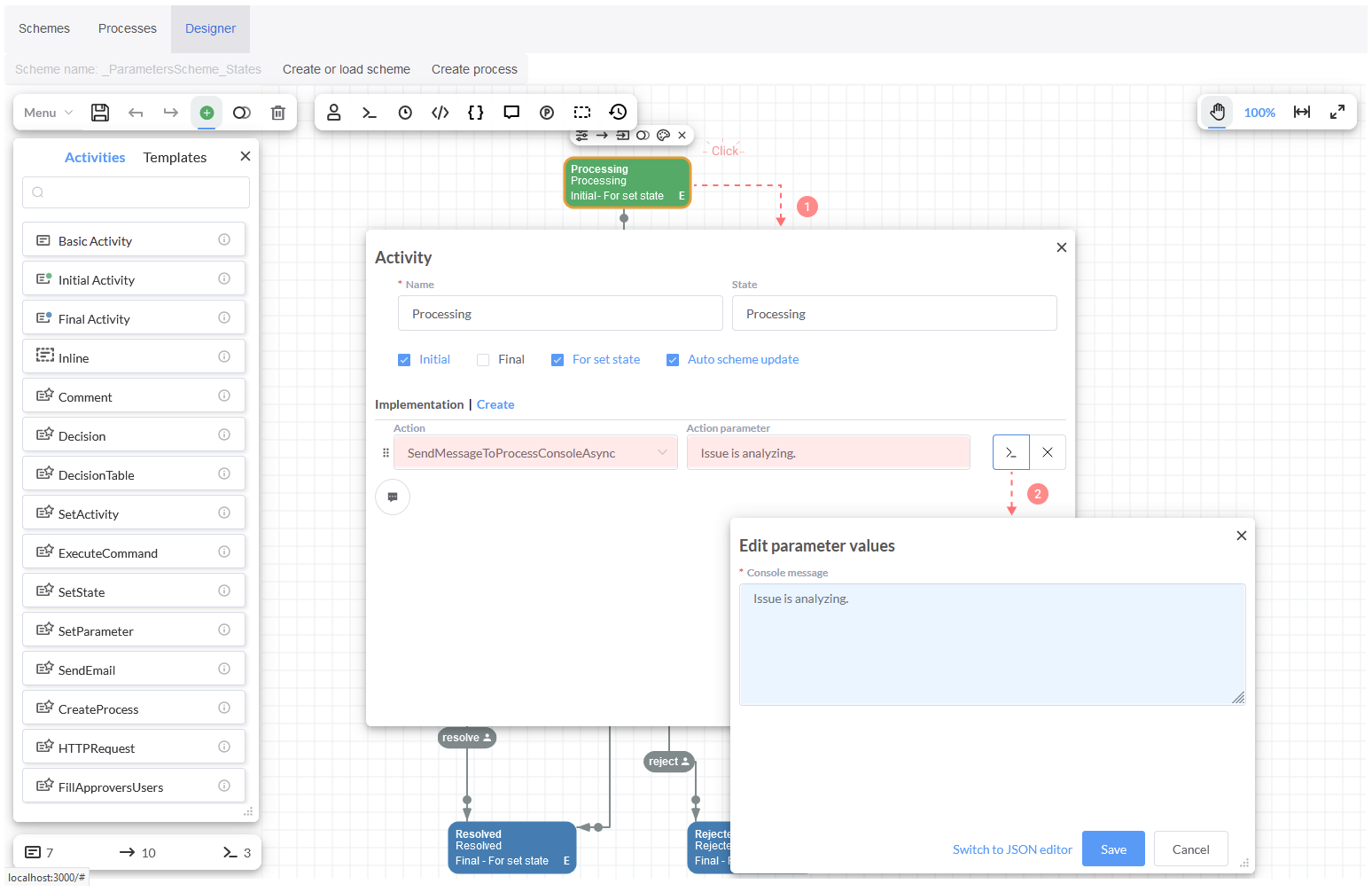Close the Edit parameter values dialog
This screenshot has width=1372, height=892.
pos(1242,536)
